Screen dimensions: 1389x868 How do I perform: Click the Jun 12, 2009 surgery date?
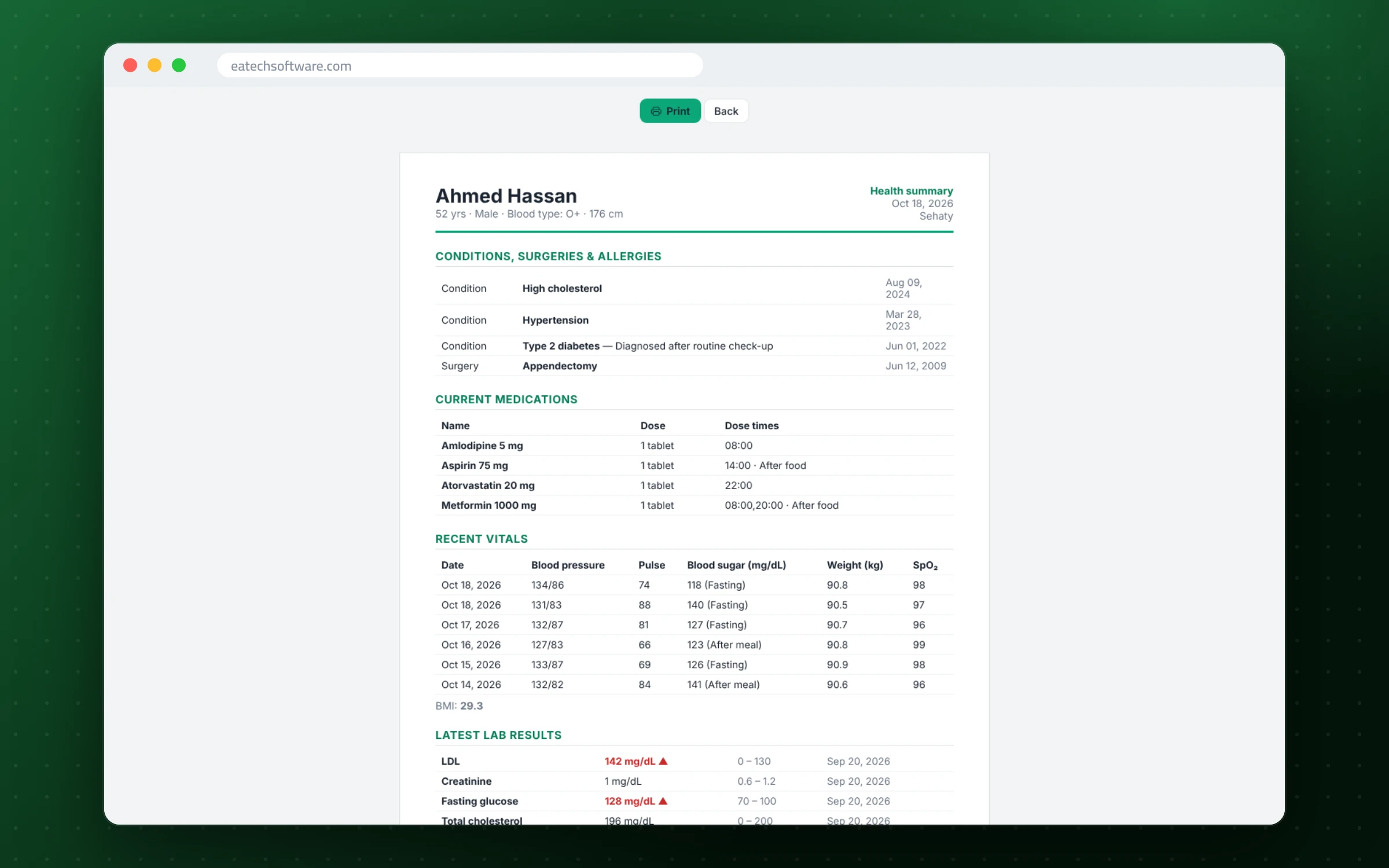[x=916, y=366]
